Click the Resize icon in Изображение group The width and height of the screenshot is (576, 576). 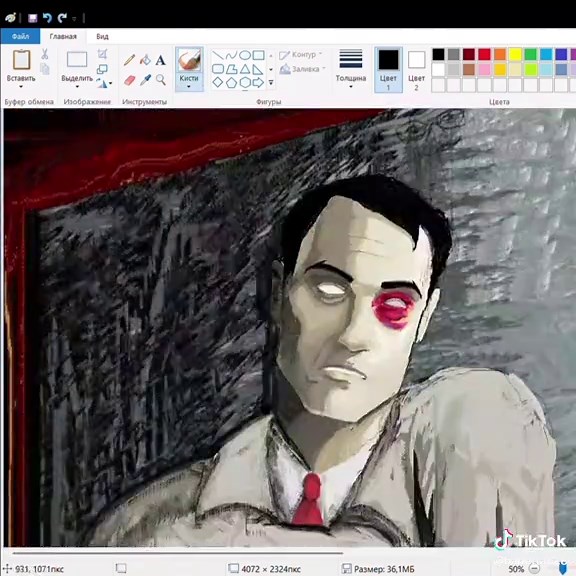pos(102,69)
